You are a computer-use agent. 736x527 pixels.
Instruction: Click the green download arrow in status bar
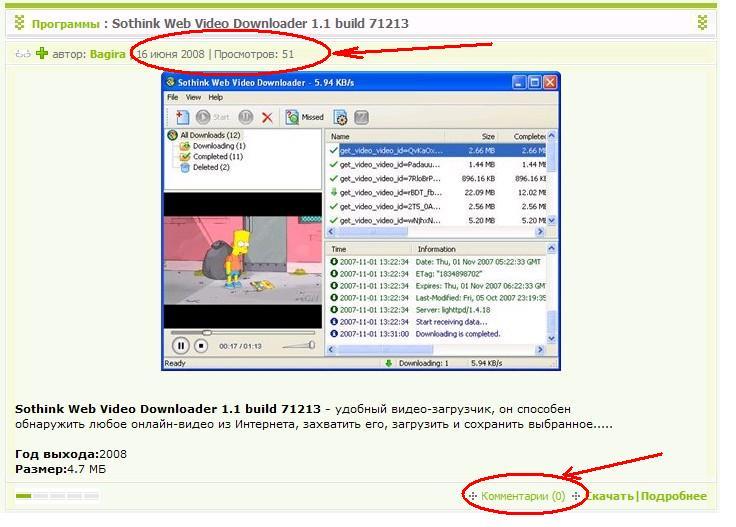tap(389, 363)
